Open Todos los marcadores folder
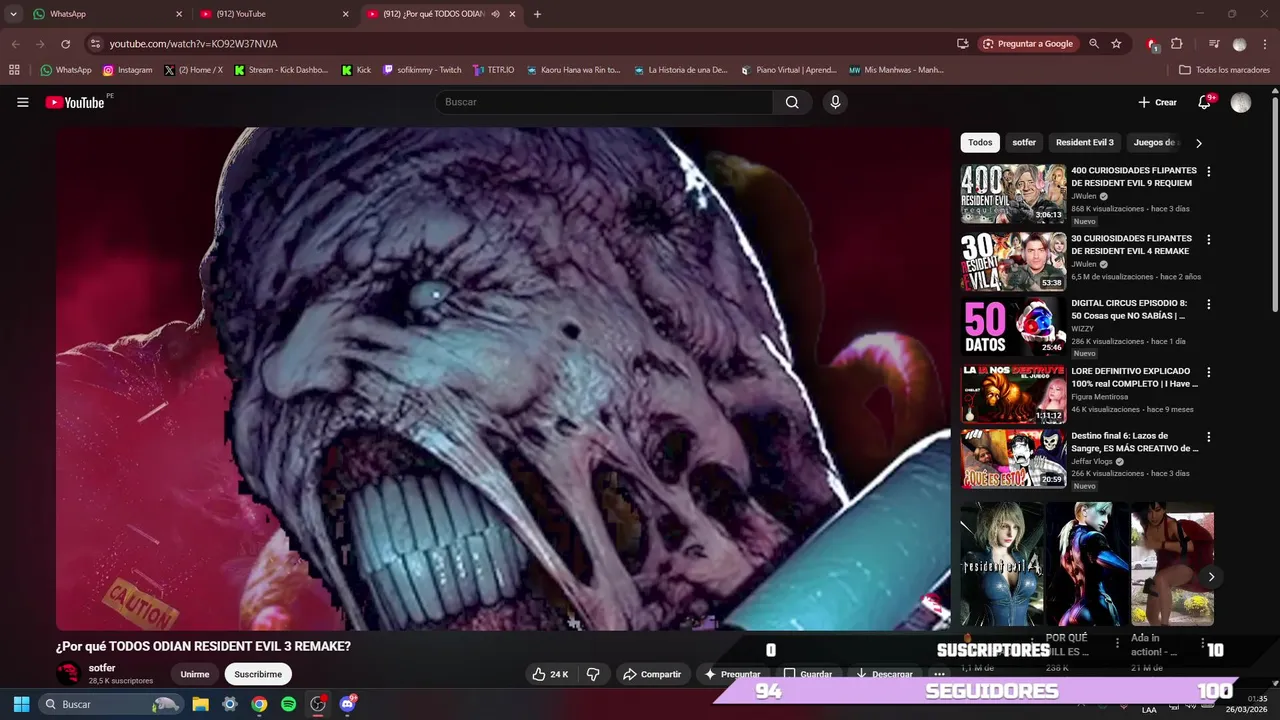This screenshot has height=720, width=1280. [1224, 70]
